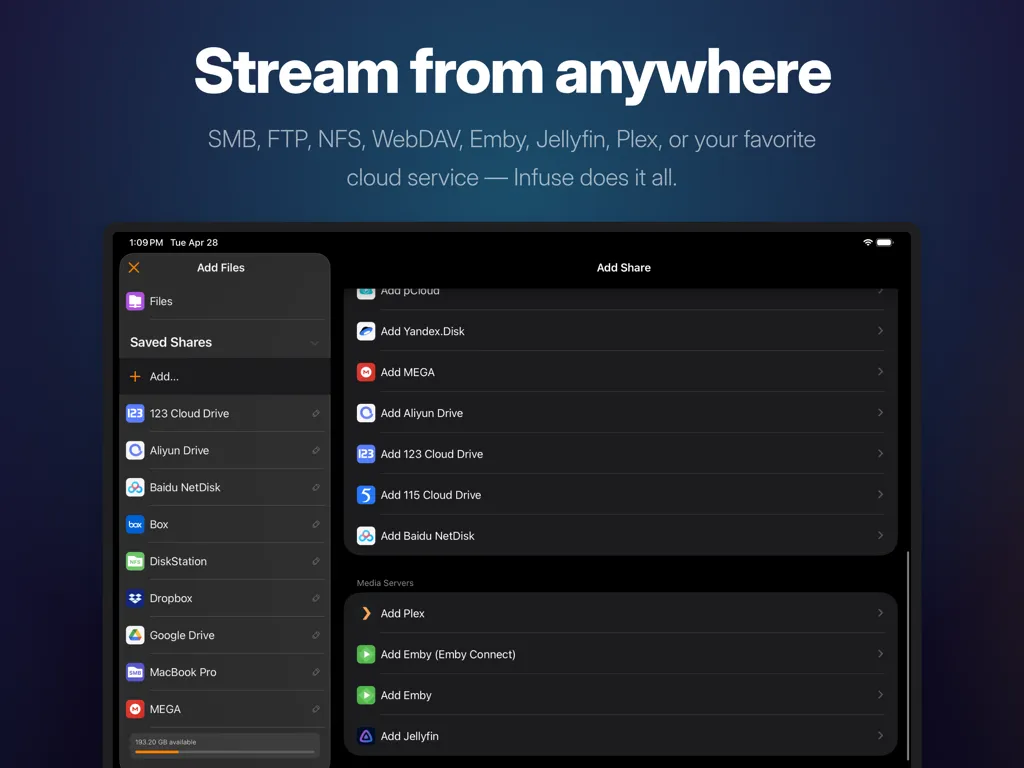Screen dimensions: 1024x768
Task: Open the MEGA saved share icon
Action: click(135, 709)
